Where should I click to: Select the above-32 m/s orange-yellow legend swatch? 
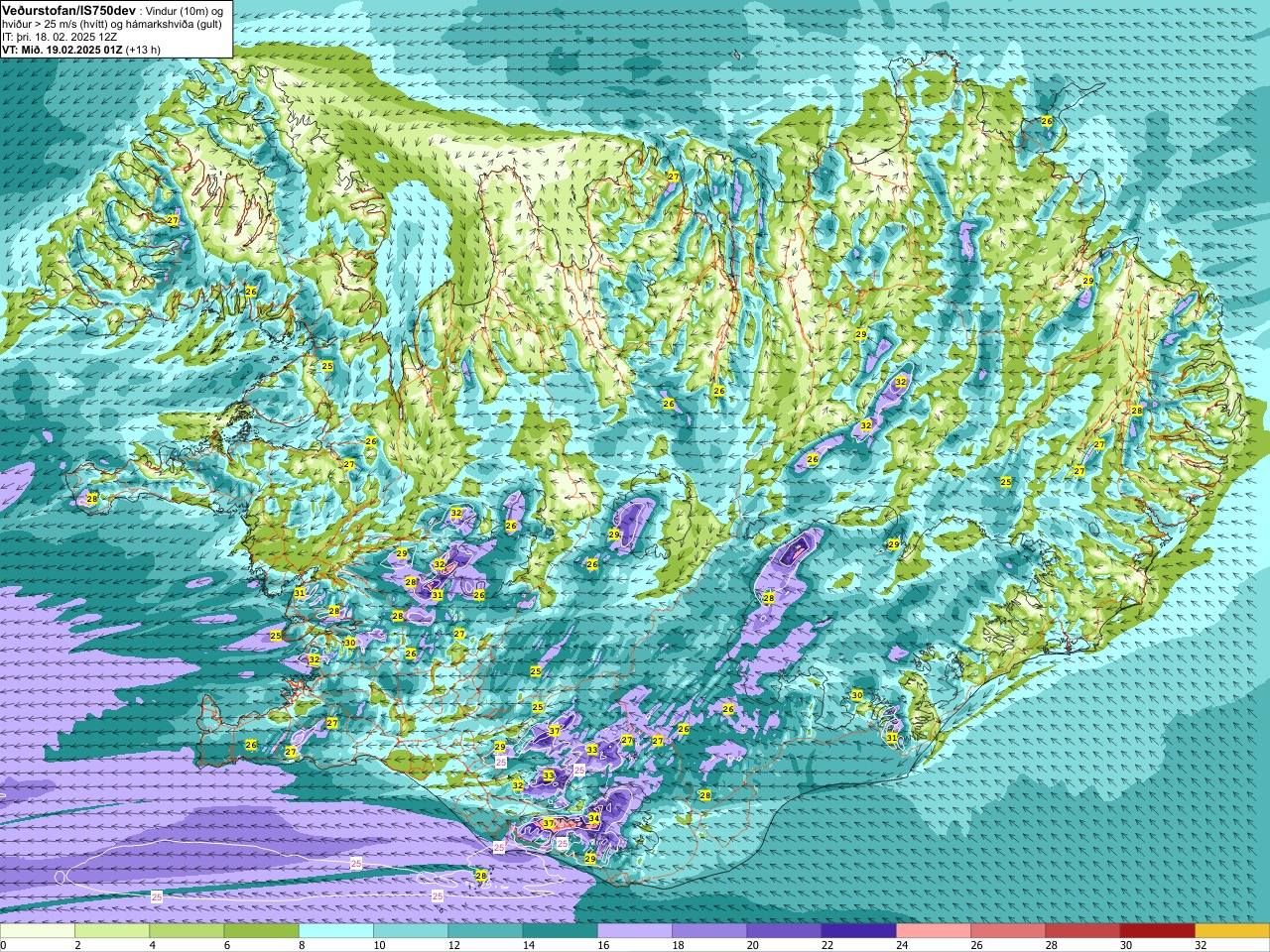pyautogui.click(x=1232, y=931)
